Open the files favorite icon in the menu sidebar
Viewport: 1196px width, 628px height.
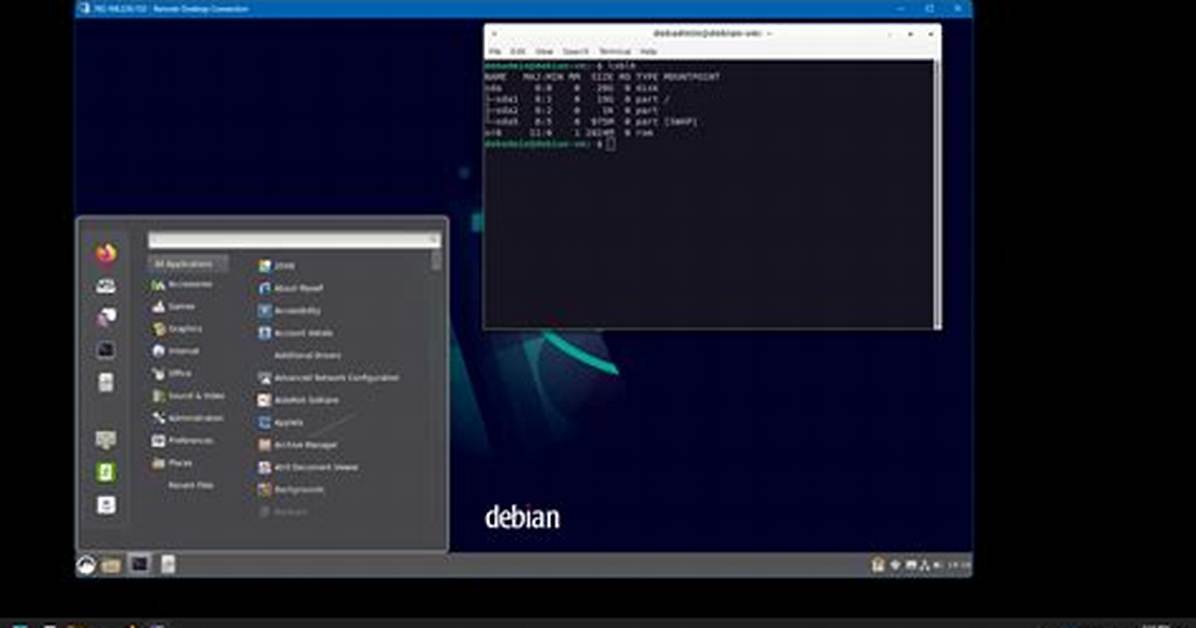pos(106,382)
